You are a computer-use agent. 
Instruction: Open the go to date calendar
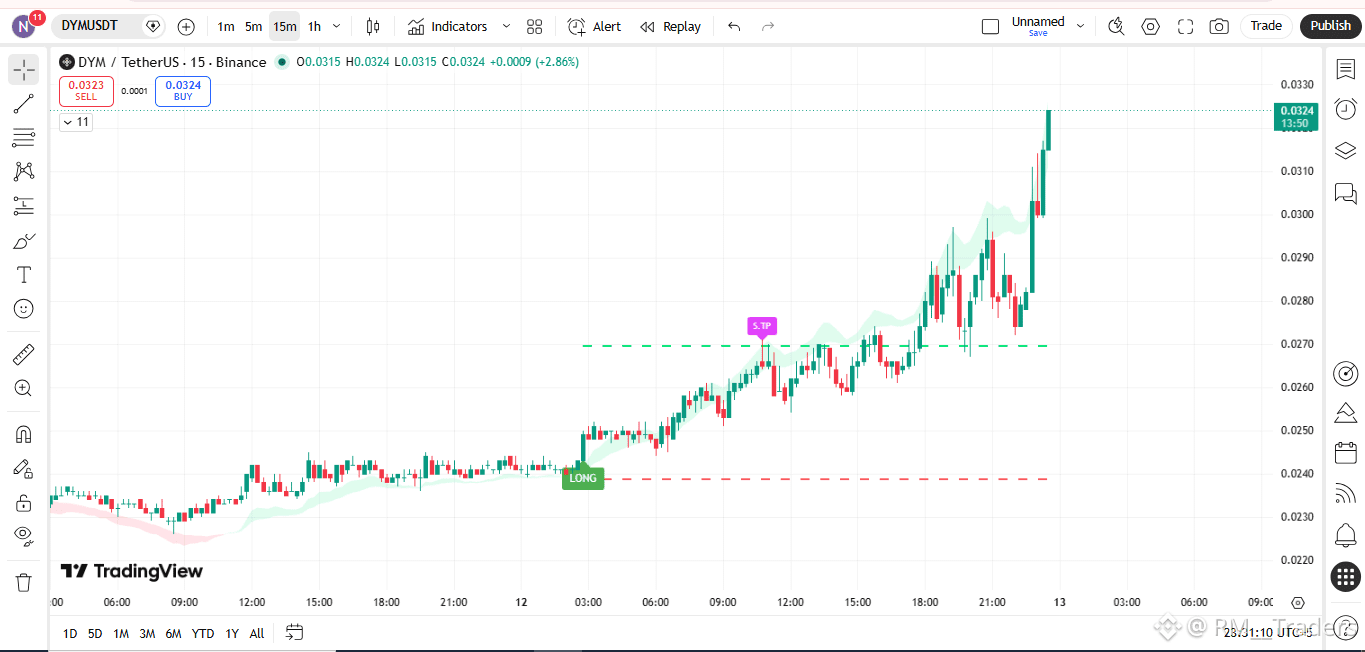[x=294, y=632]
